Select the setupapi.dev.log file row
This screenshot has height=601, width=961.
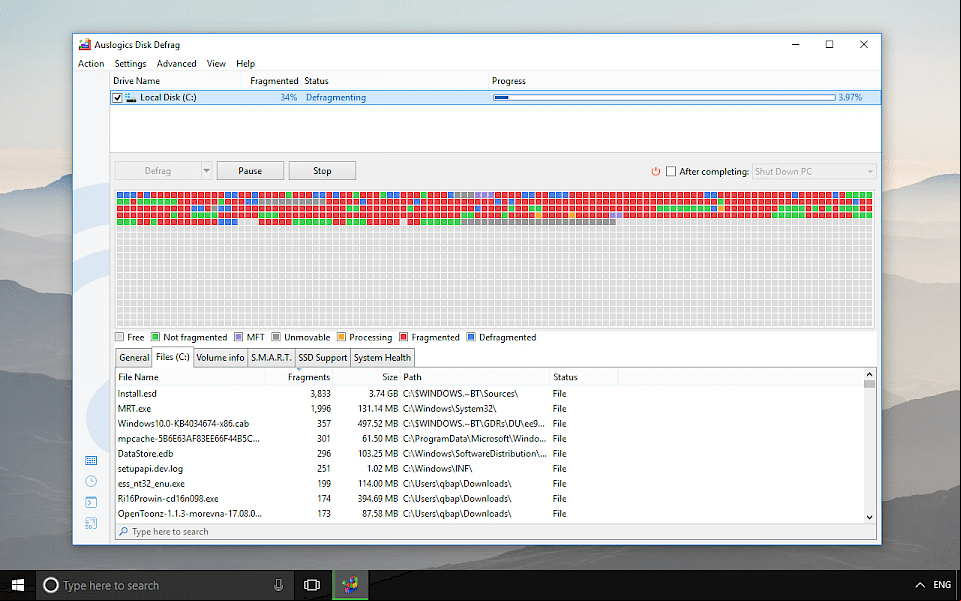[489, 469]
